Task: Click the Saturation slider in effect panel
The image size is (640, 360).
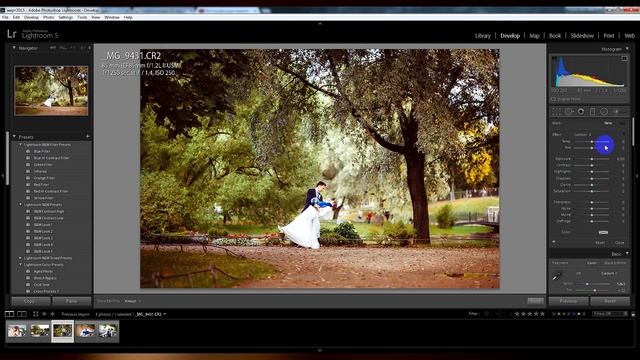Action: [591, 191]
